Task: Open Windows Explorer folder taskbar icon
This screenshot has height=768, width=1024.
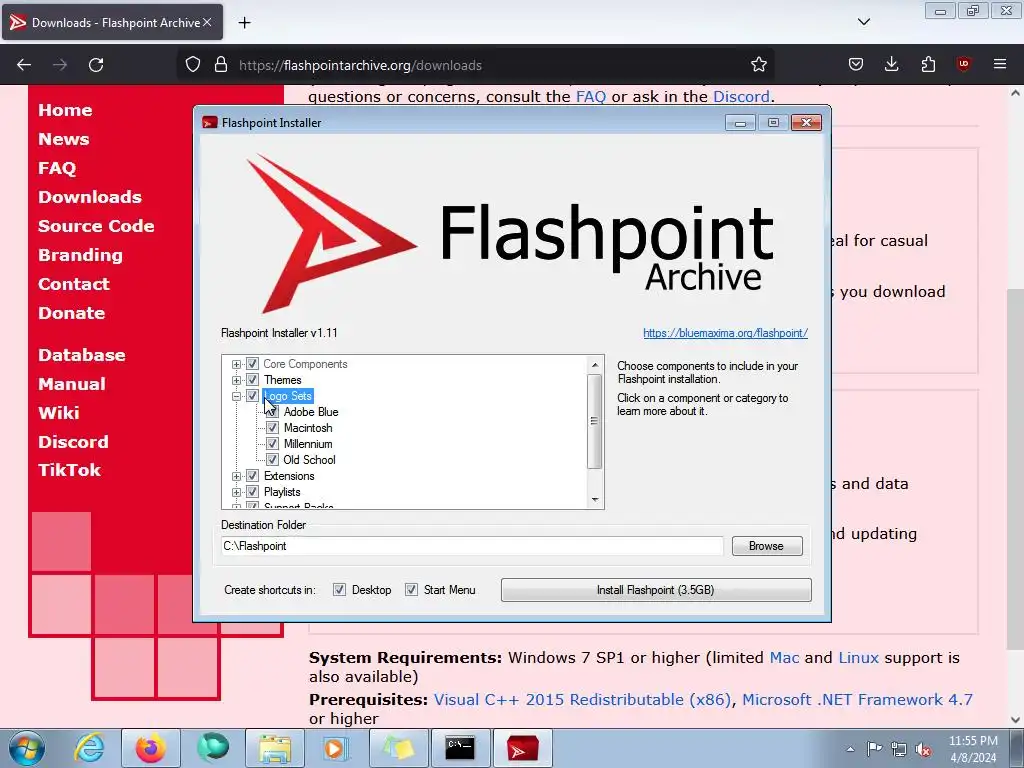Action: coord(275,748)
